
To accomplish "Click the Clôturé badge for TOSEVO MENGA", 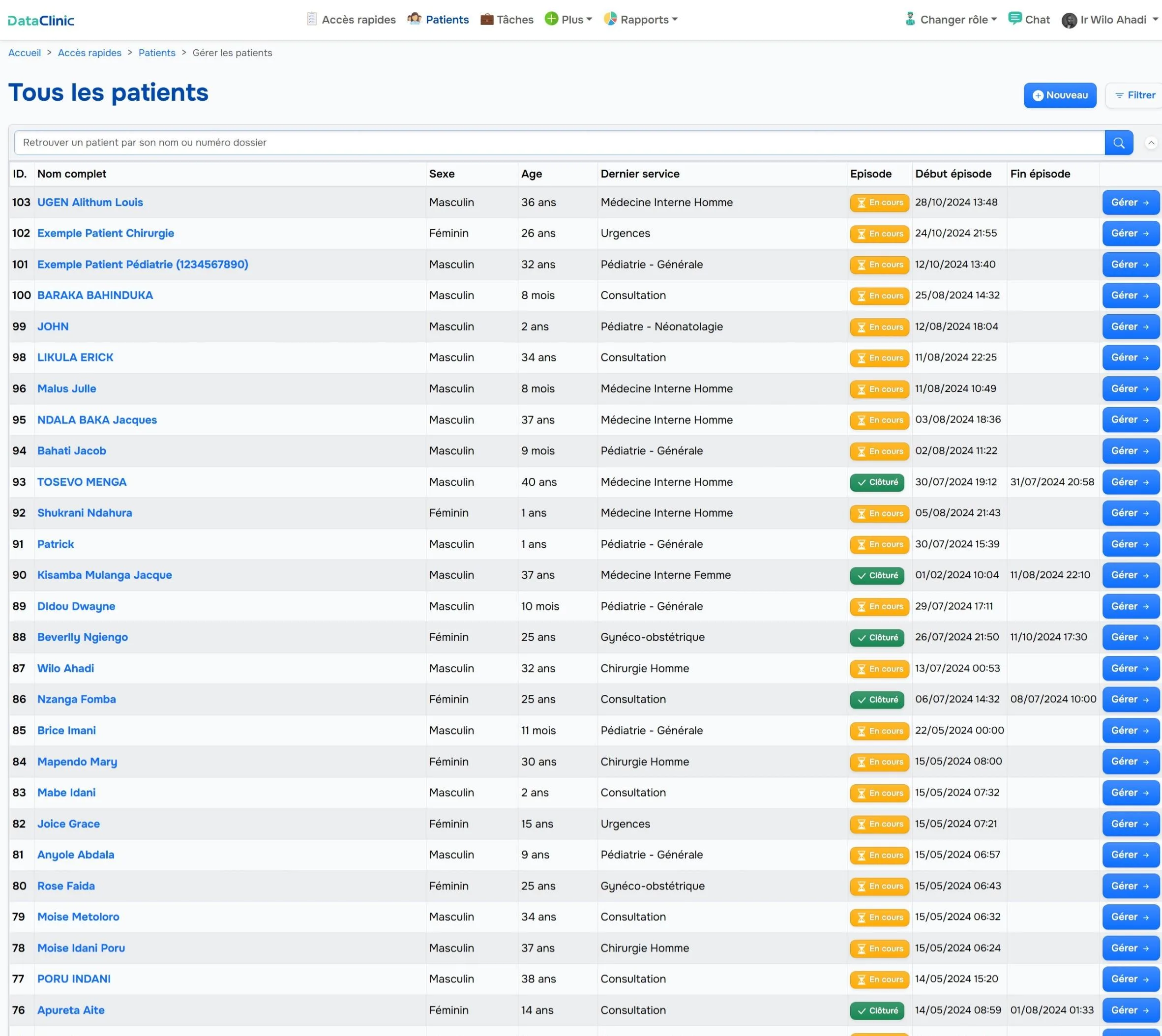I will coord(877,482).
